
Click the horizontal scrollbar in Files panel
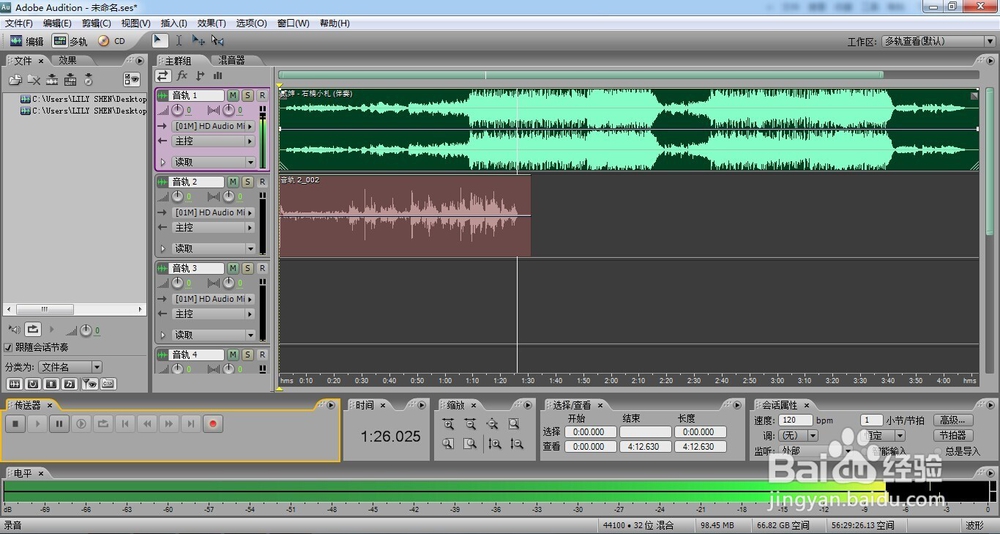click(75, 309)
